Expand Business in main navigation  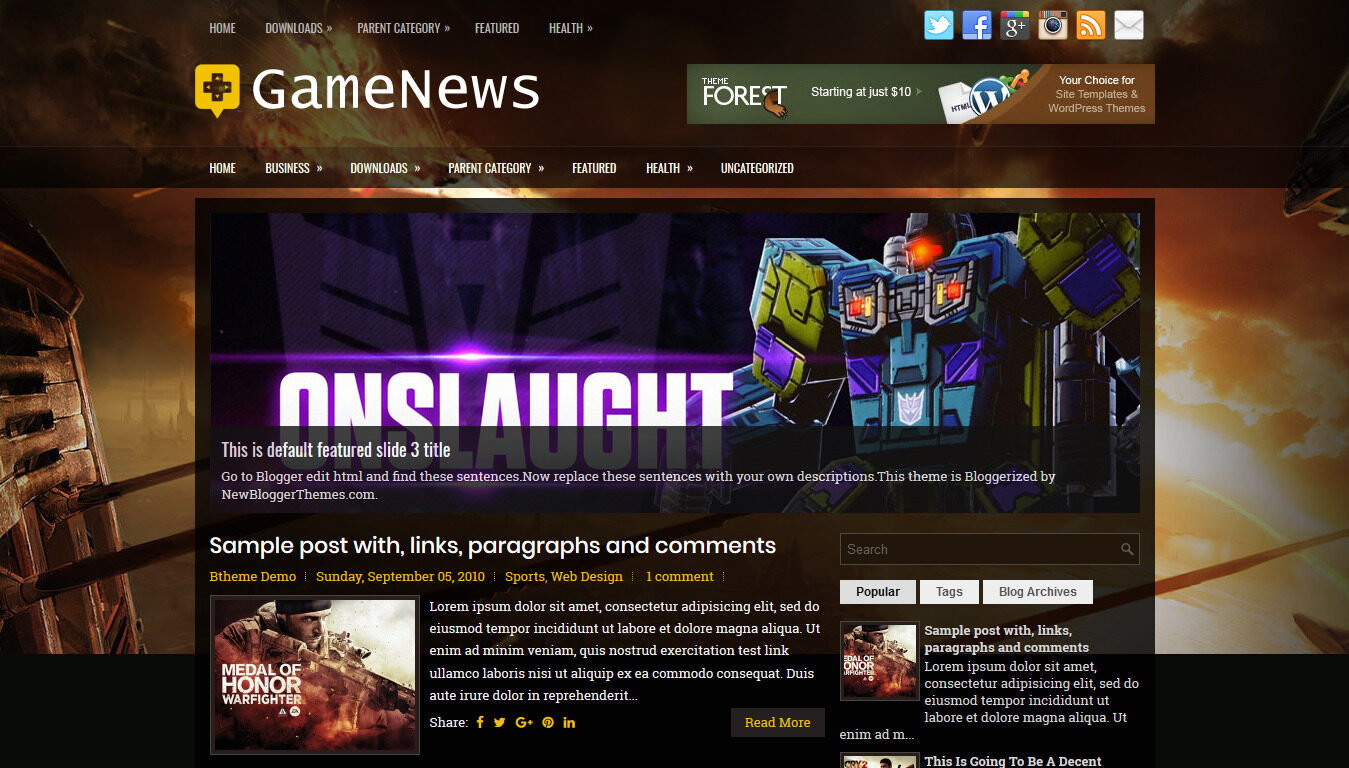(293, 168)
